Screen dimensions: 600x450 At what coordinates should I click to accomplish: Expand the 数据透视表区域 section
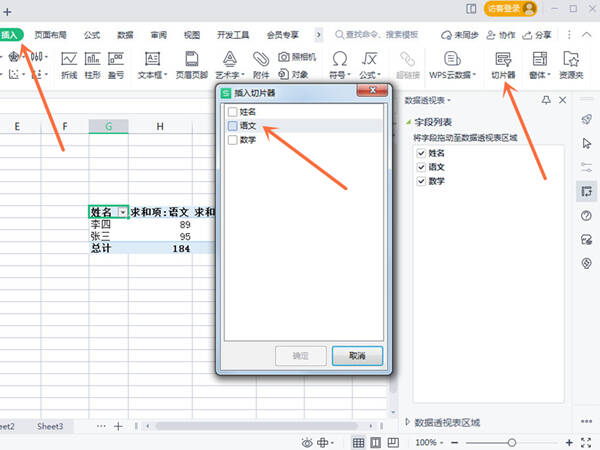[x=408, y=422]
